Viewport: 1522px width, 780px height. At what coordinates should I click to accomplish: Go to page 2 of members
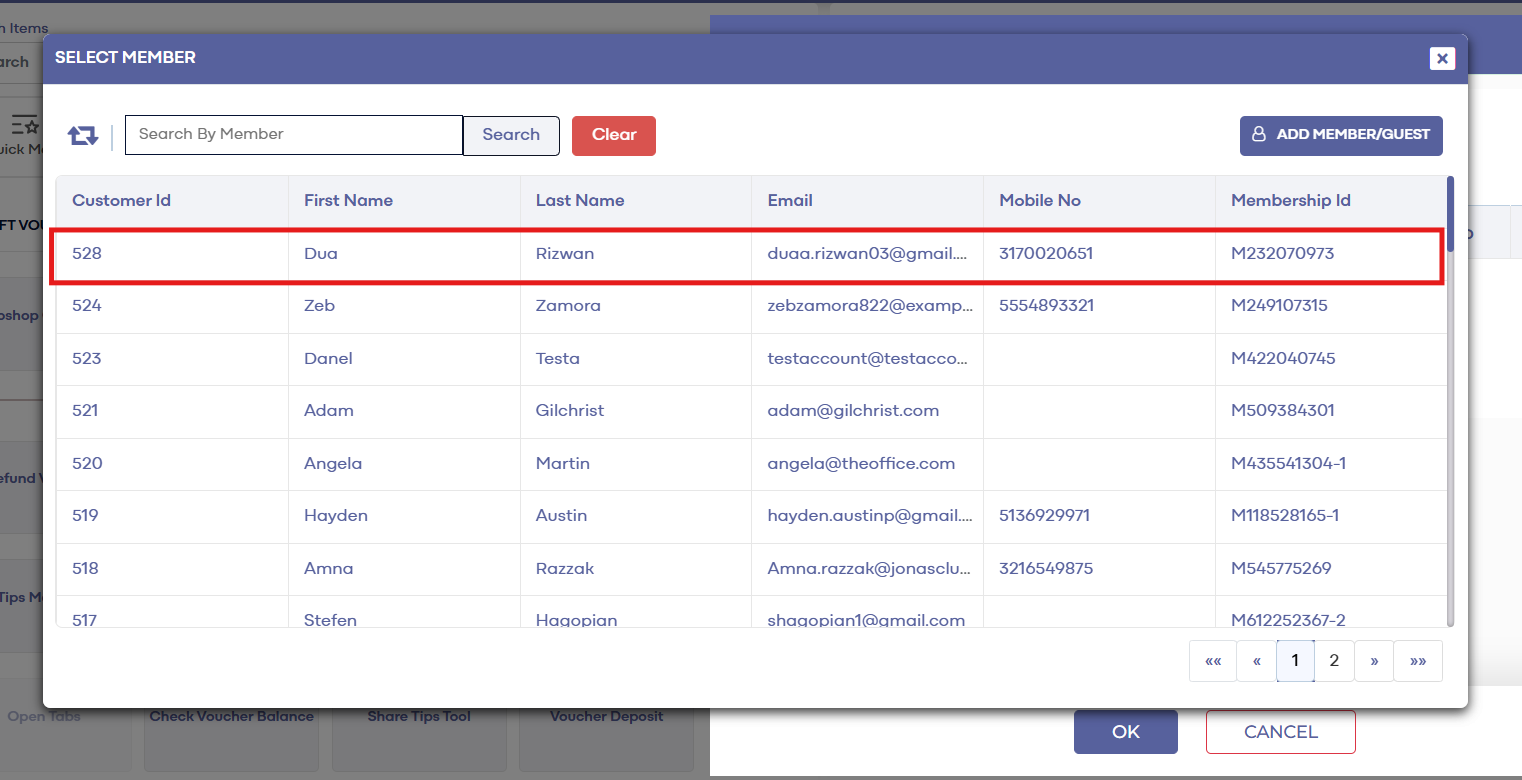[x=1334, y=661]
